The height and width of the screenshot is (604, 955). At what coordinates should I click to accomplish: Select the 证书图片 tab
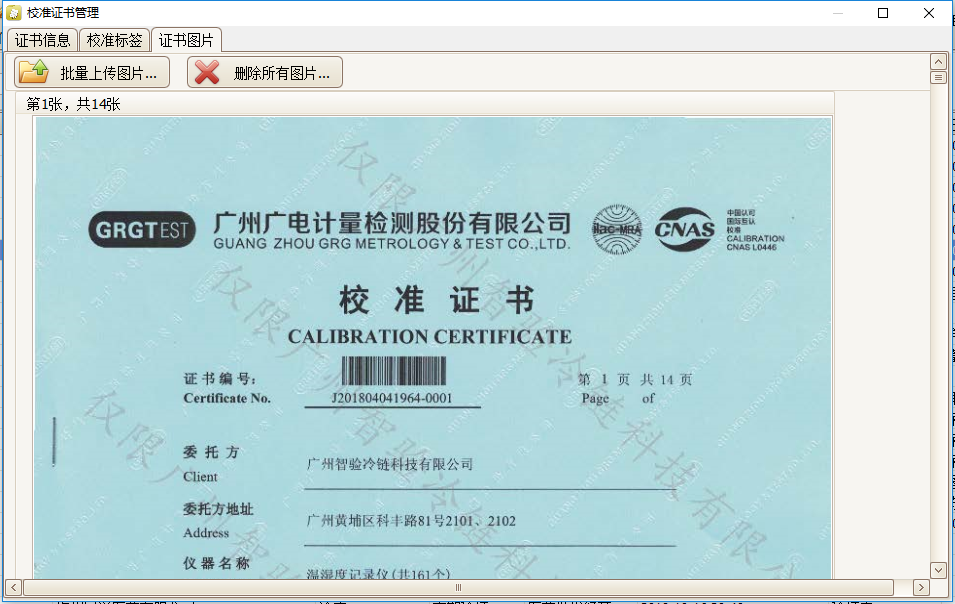186,40
